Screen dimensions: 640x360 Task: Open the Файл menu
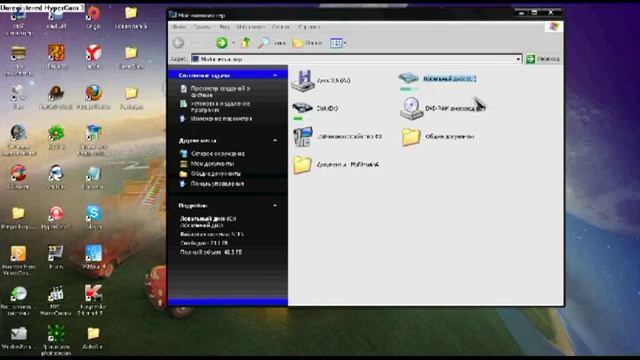(179, 27)
